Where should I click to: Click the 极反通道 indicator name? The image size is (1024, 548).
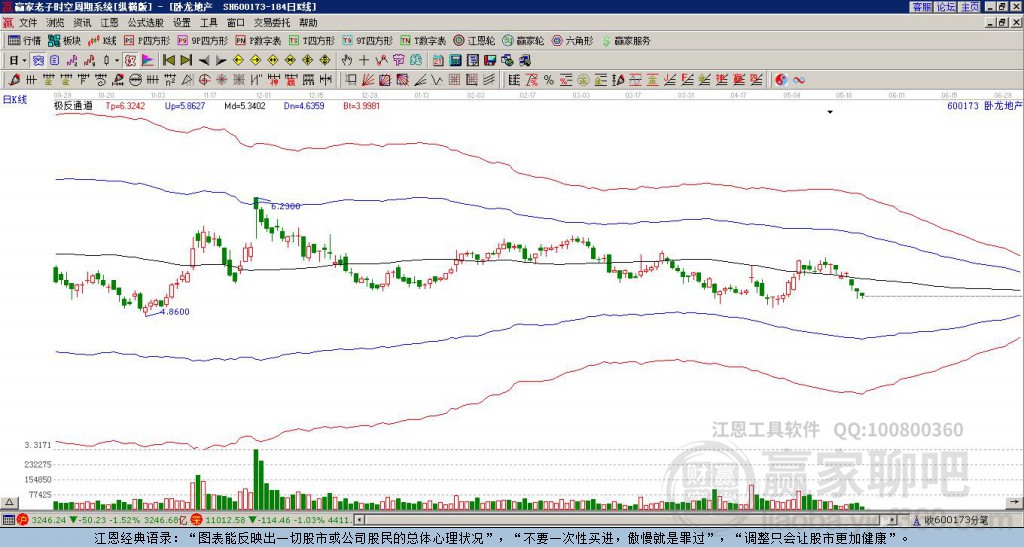click(73, 105)
